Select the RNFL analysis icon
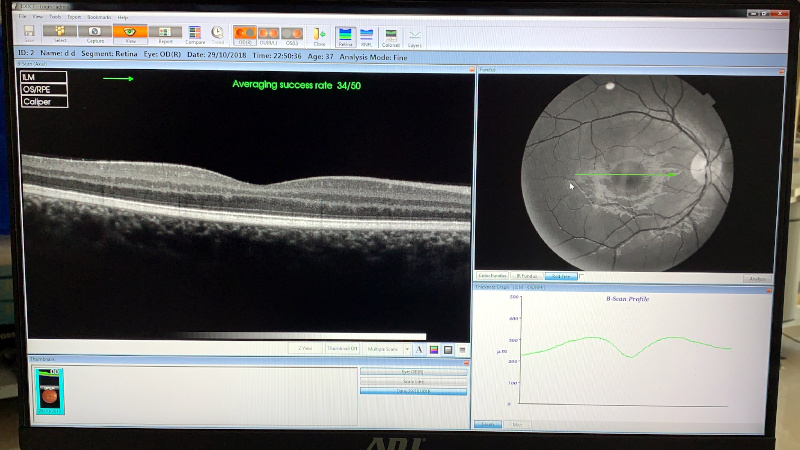This screenshot has width=800, height=450. tap(367, 36)
